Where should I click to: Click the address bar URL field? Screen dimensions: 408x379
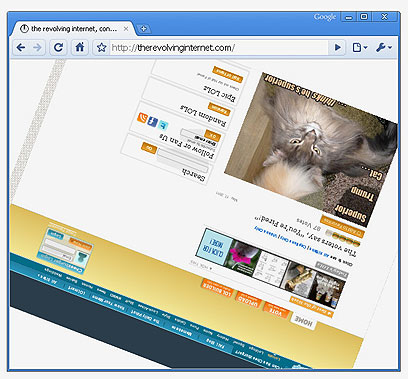(x=218, y=48)
